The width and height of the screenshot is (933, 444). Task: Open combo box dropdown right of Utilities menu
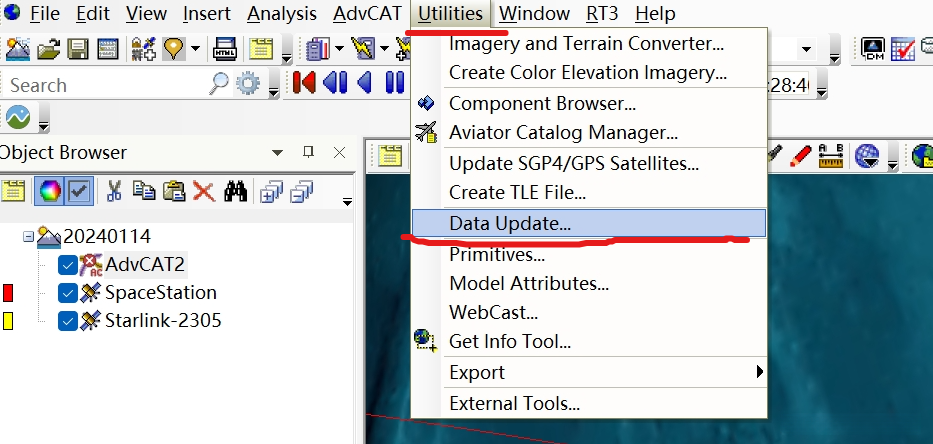pos(807,49)
